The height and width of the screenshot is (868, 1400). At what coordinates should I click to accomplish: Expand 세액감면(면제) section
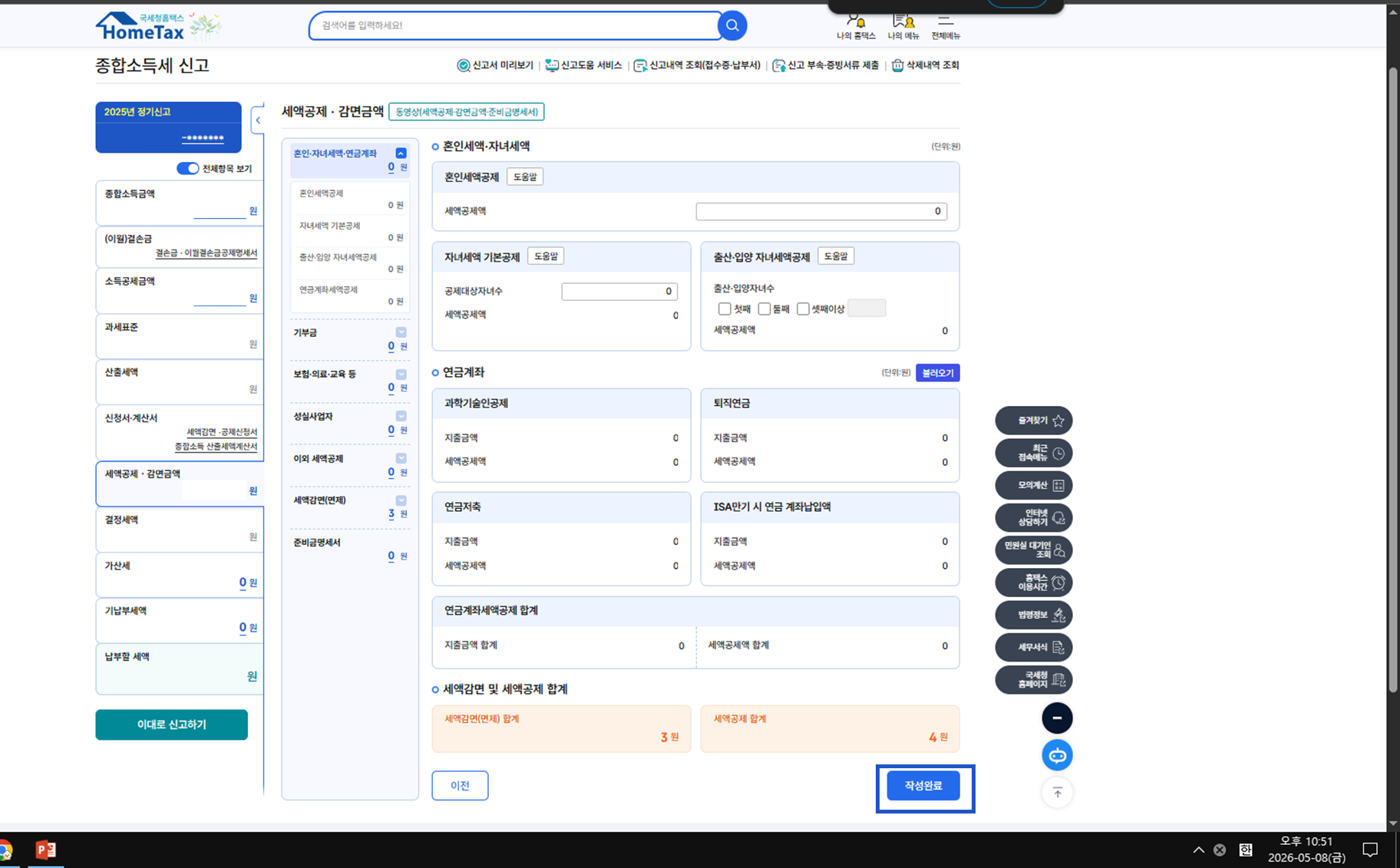point(401,500)
